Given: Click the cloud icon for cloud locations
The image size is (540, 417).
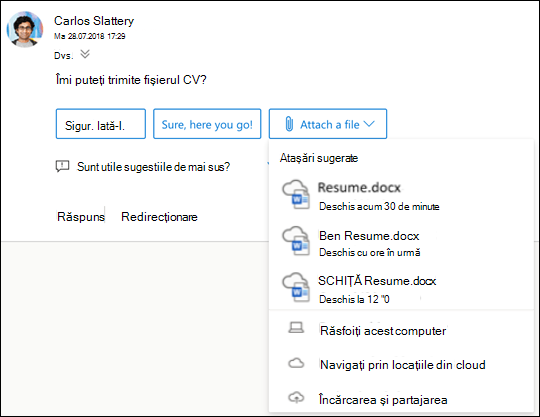Looking at the screenshot, I should click(x=296, y=363).
